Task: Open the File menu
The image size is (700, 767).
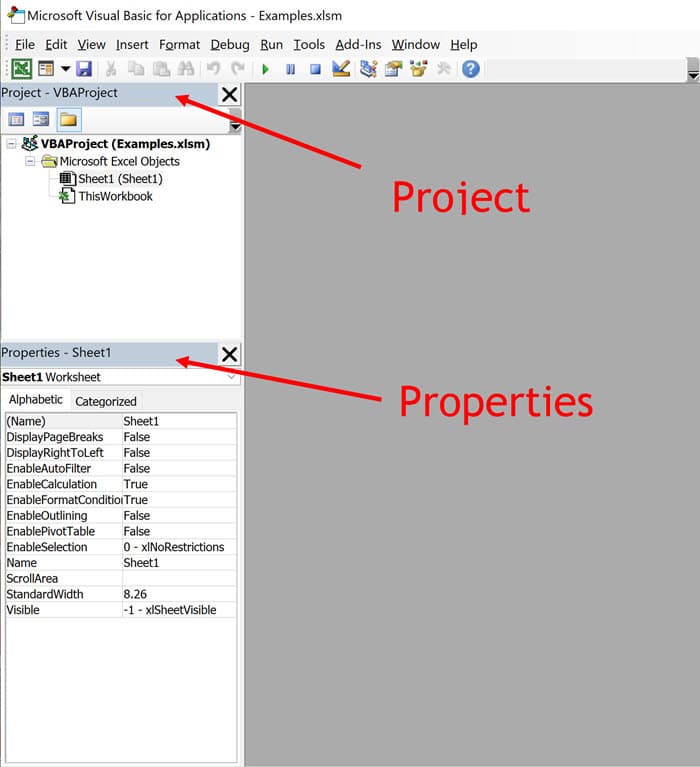Action: [25, 45]
